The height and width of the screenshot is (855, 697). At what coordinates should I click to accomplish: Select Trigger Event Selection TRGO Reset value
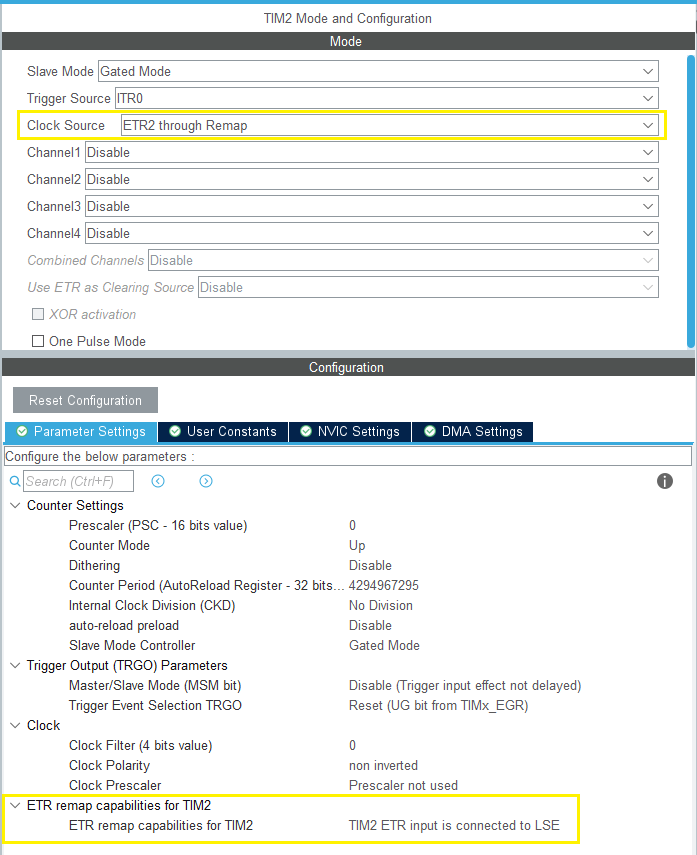(438, 706)
